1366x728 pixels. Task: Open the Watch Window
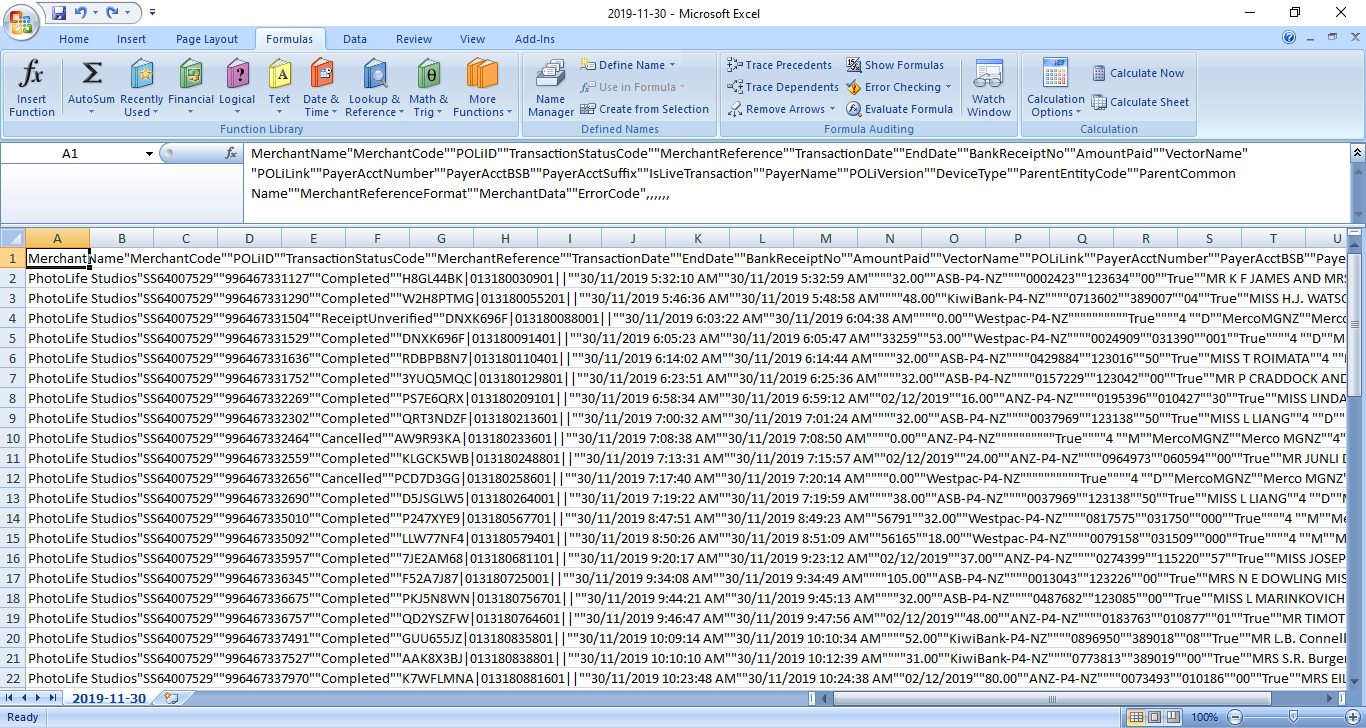(988, 88)
